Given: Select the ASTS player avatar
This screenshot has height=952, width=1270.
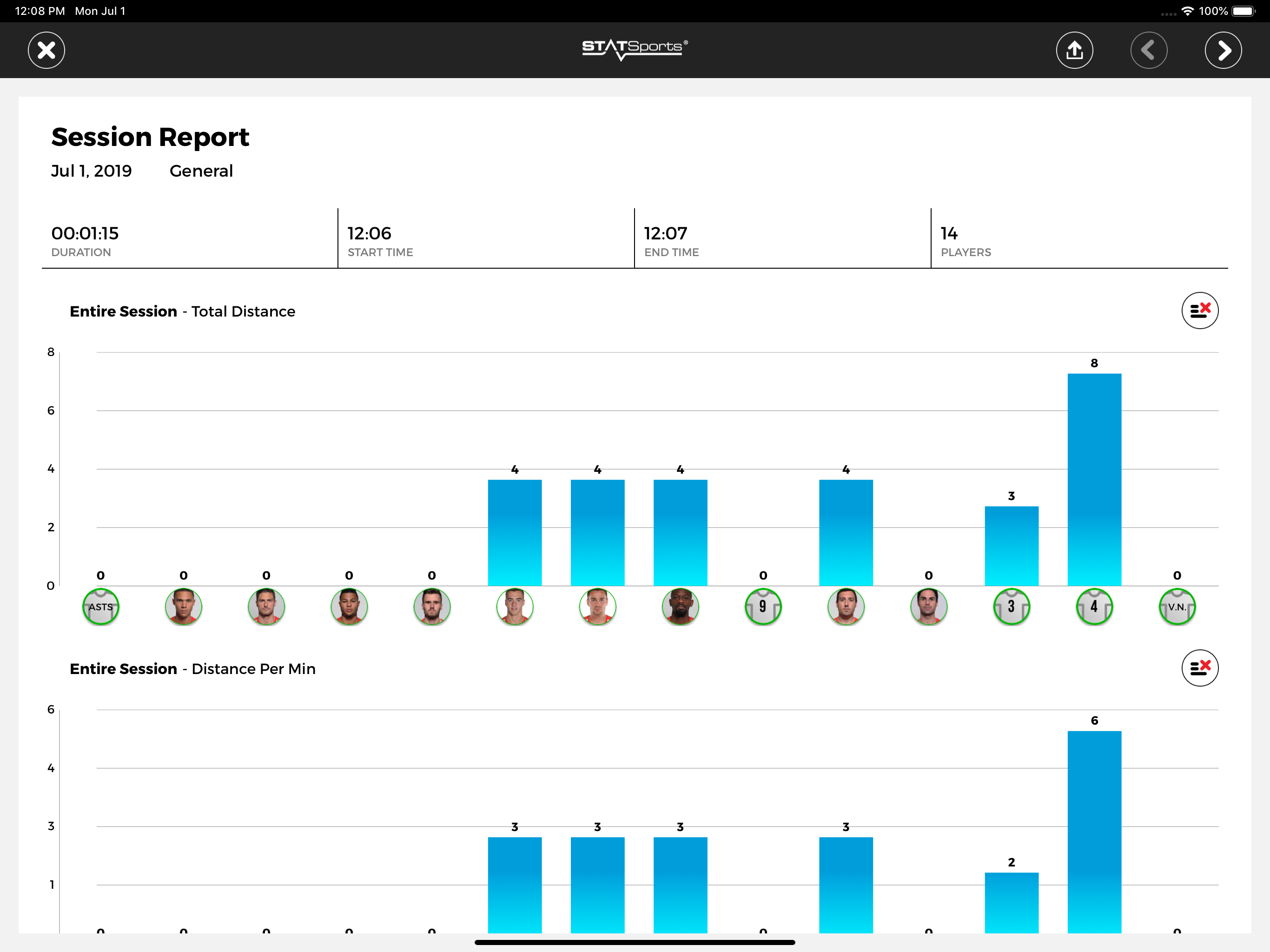Looking at the screenshot, I should point(100,607).
